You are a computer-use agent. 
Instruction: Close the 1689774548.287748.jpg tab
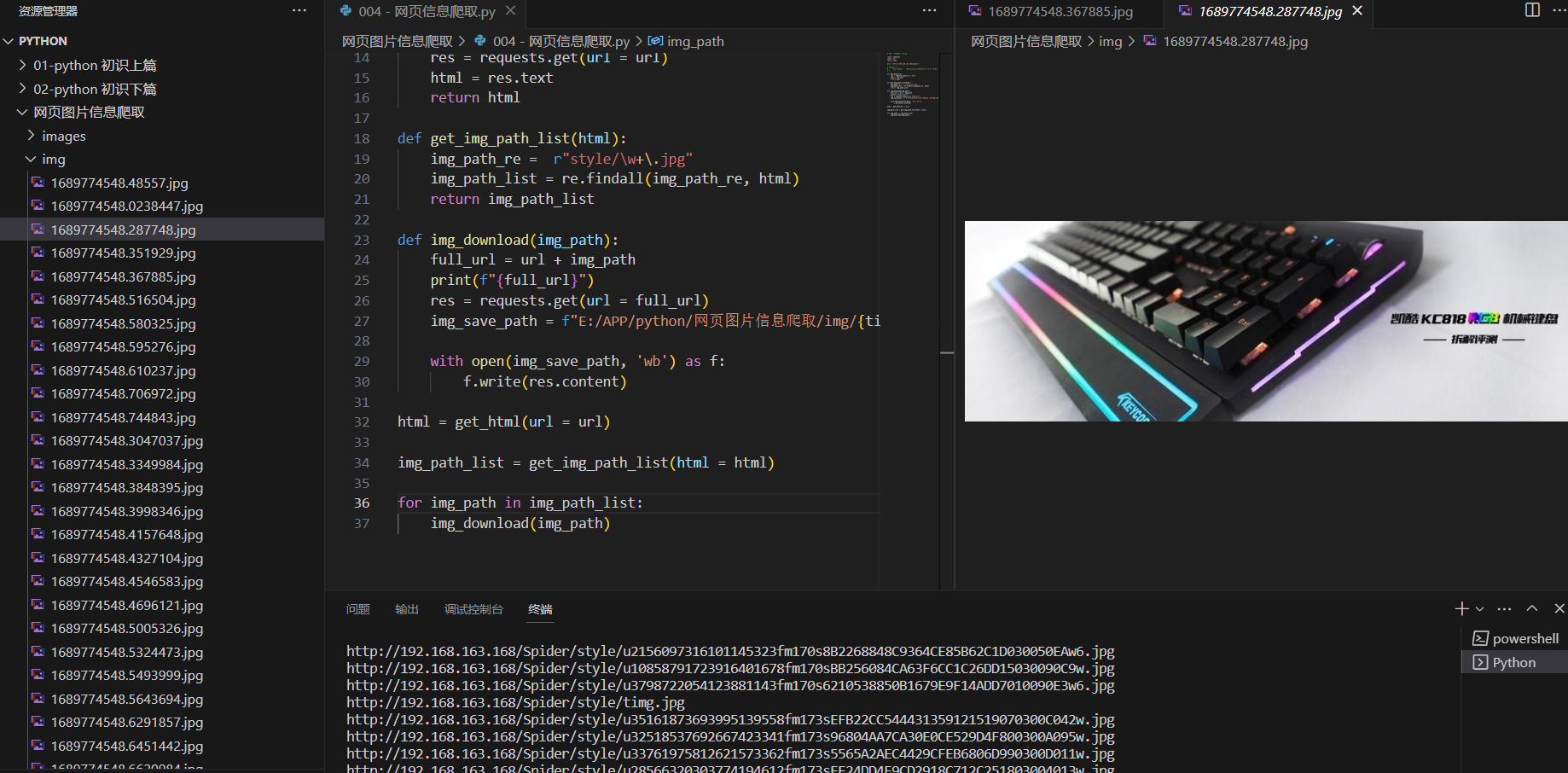pyautogui.click(x=1357, y=11)
